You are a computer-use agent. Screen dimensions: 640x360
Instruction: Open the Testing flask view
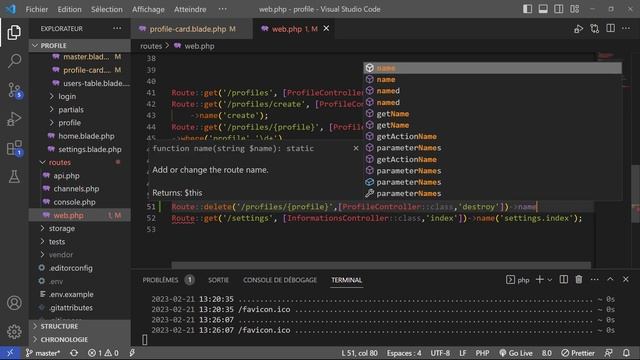click(14, 177)
